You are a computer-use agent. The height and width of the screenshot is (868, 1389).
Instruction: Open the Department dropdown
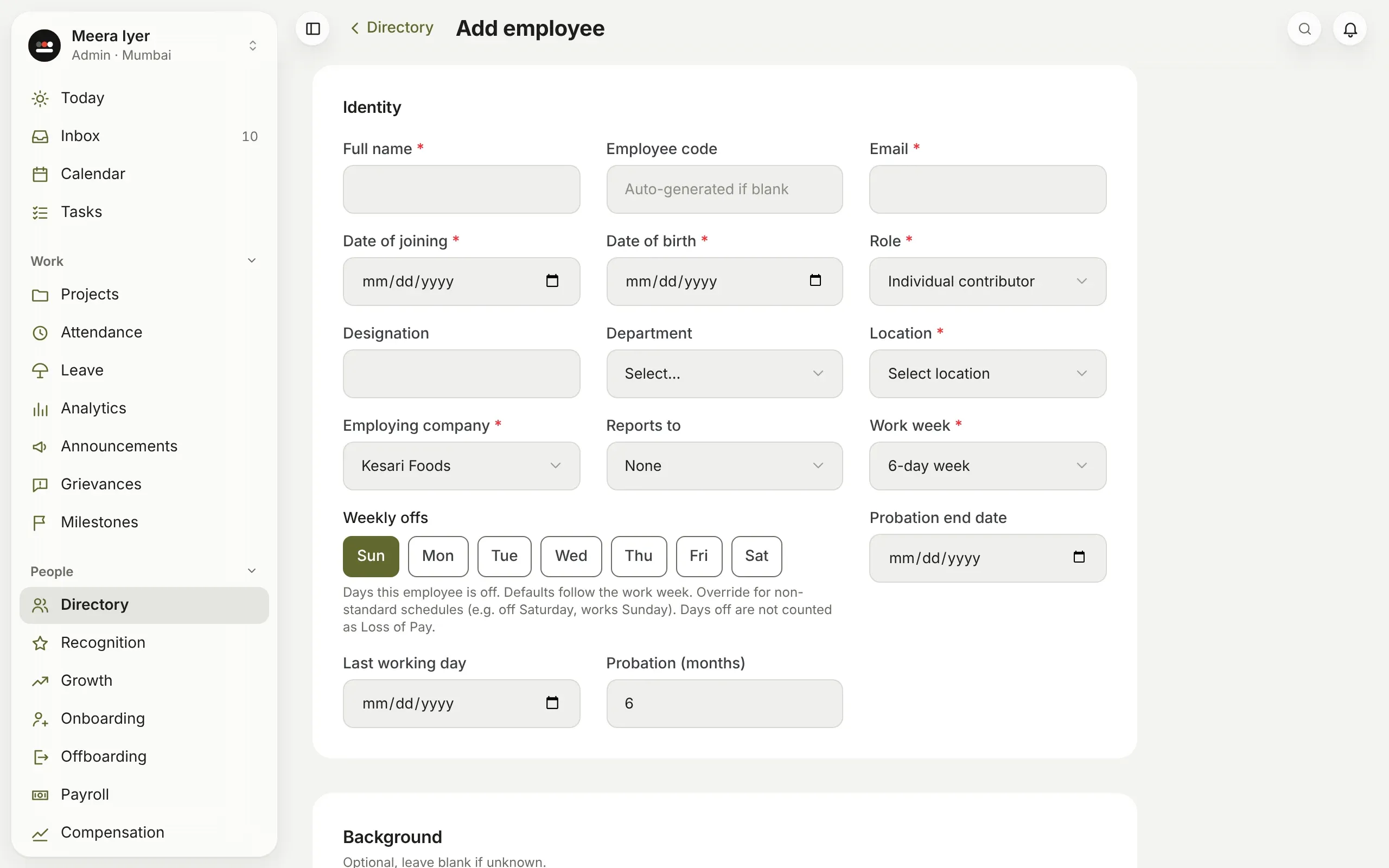pos(724,374)
